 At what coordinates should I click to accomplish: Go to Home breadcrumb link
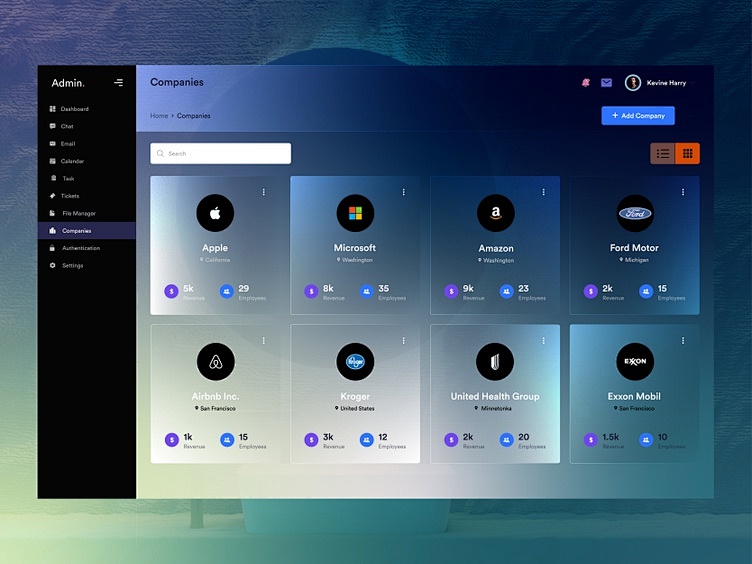tap(159, 116)
